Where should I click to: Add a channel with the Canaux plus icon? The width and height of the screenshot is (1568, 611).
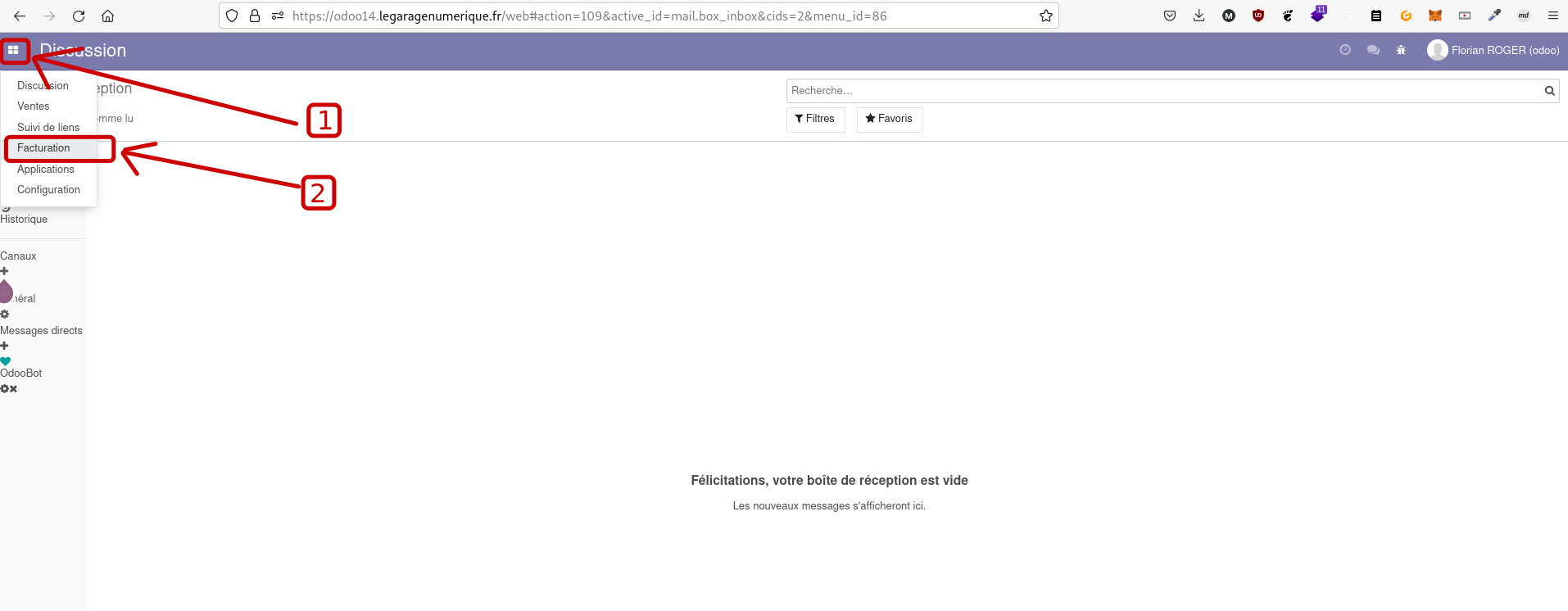click(x=4, y=271)
